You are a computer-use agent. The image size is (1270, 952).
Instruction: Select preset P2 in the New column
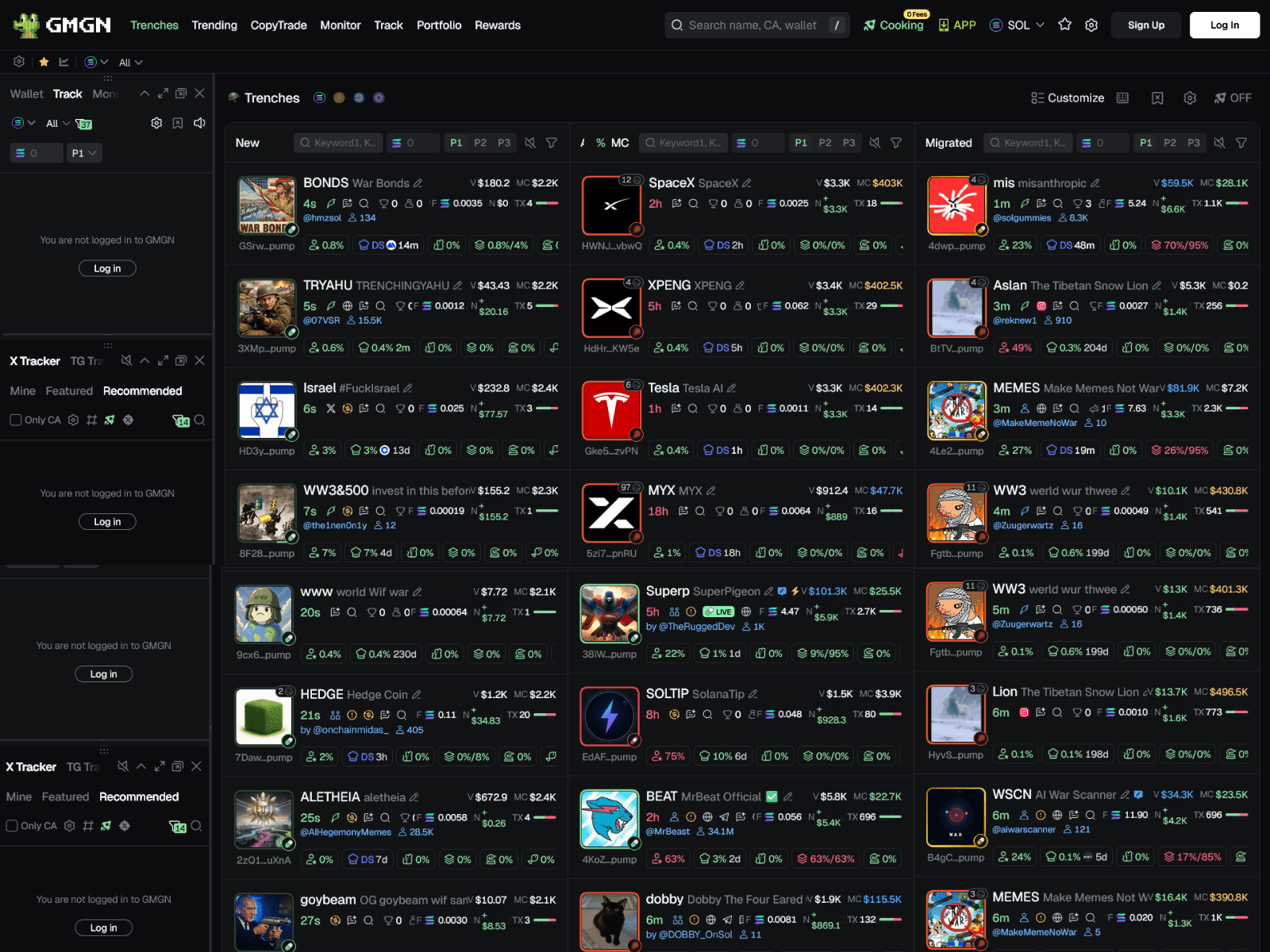[x=480, y=143]
